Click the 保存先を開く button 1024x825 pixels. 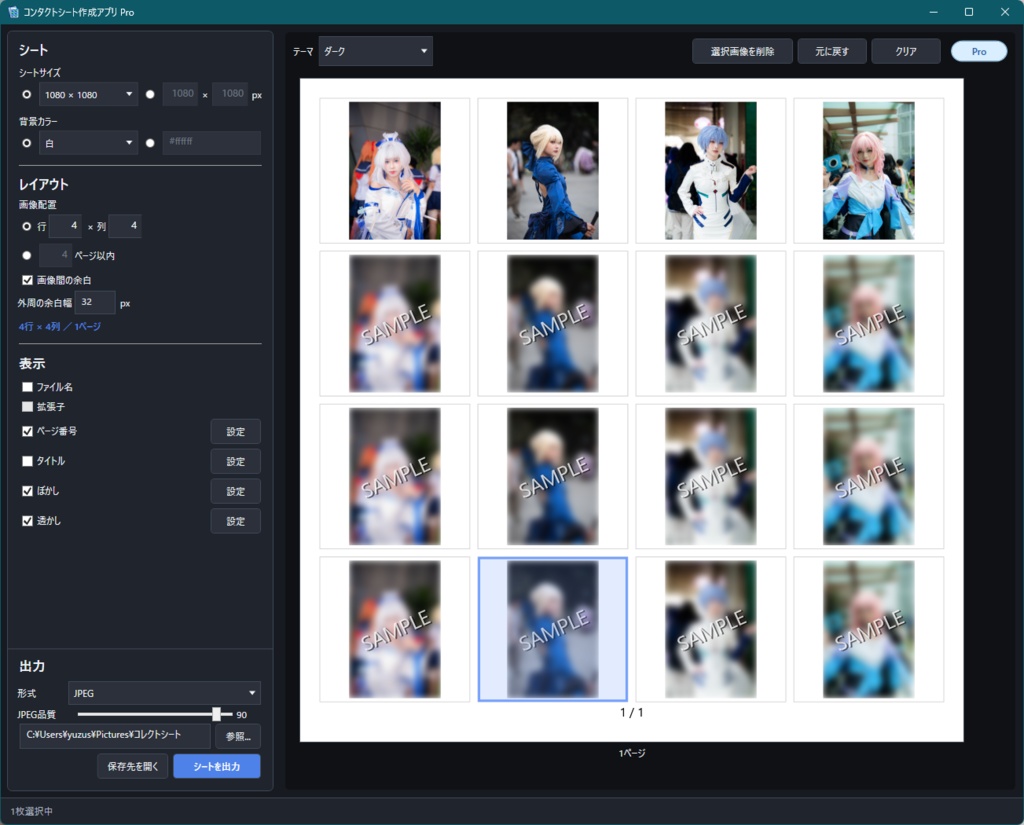133,766
